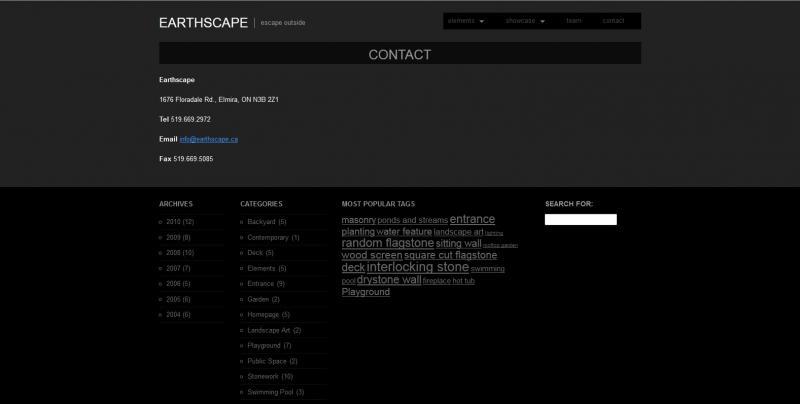The height and width of the screenshot is (404, 800).
Task: Open the contact menu item
Action: pos(613,21)
